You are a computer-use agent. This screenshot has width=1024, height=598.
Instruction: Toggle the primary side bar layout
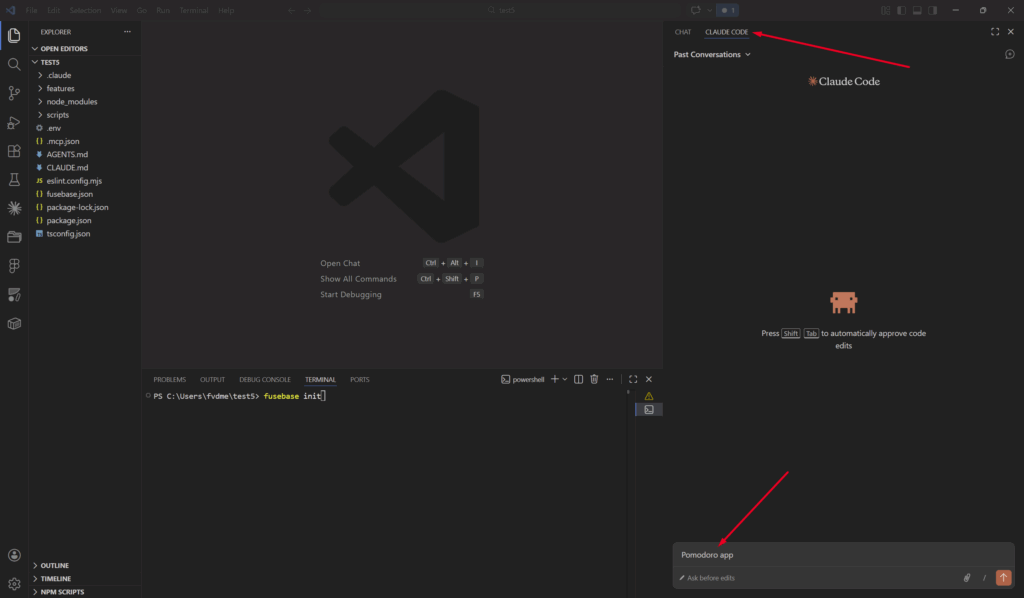(901, 10)
